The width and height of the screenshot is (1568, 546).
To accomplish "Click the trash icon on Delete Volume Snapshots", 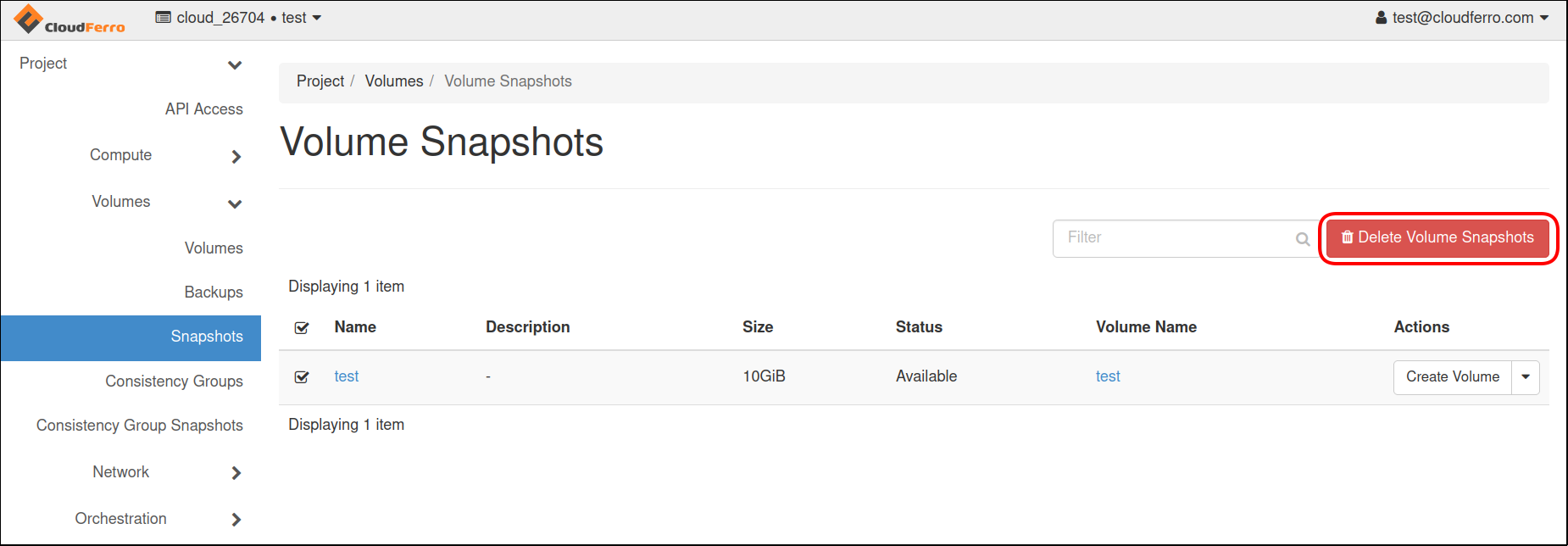I will click(x=1348, y=237).
